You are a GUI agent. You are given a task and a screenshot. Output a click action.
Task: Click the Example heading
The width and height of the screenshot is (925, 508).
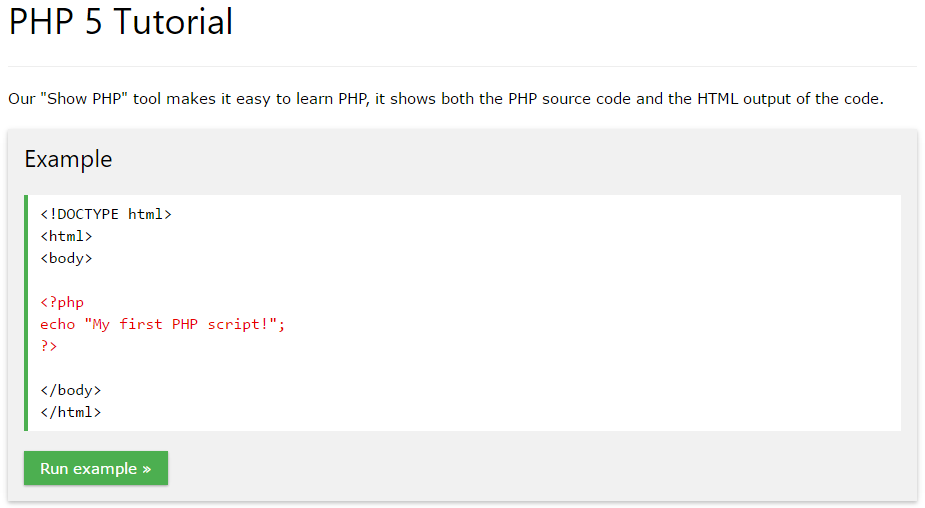(x=68, y=159)
